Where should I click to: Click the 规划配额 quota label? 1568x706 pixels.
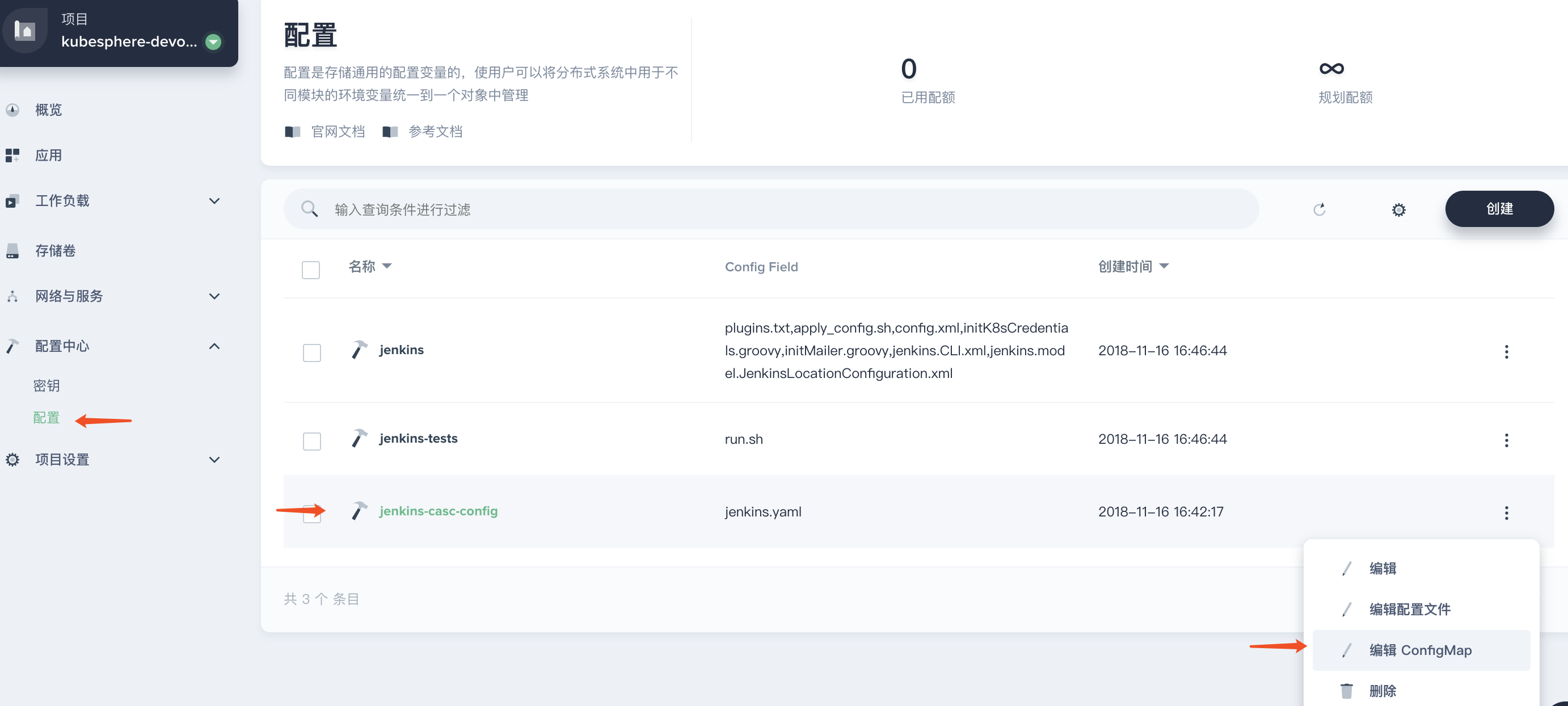pyautogui.click(x=1345, y=98)
